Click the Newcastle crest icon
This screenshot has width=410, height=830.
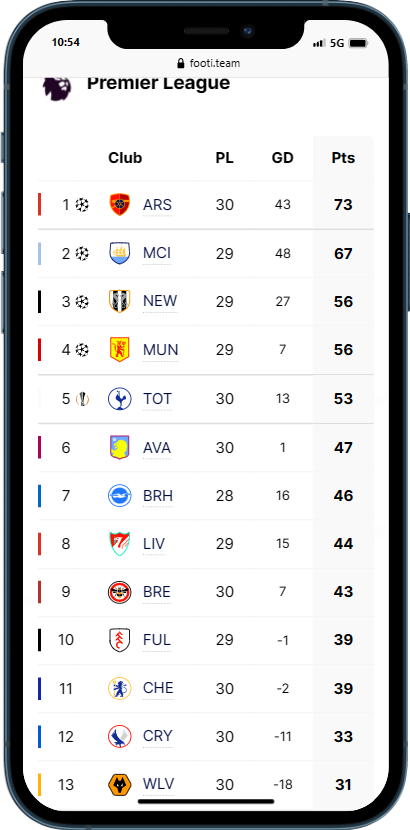point(120,301)
